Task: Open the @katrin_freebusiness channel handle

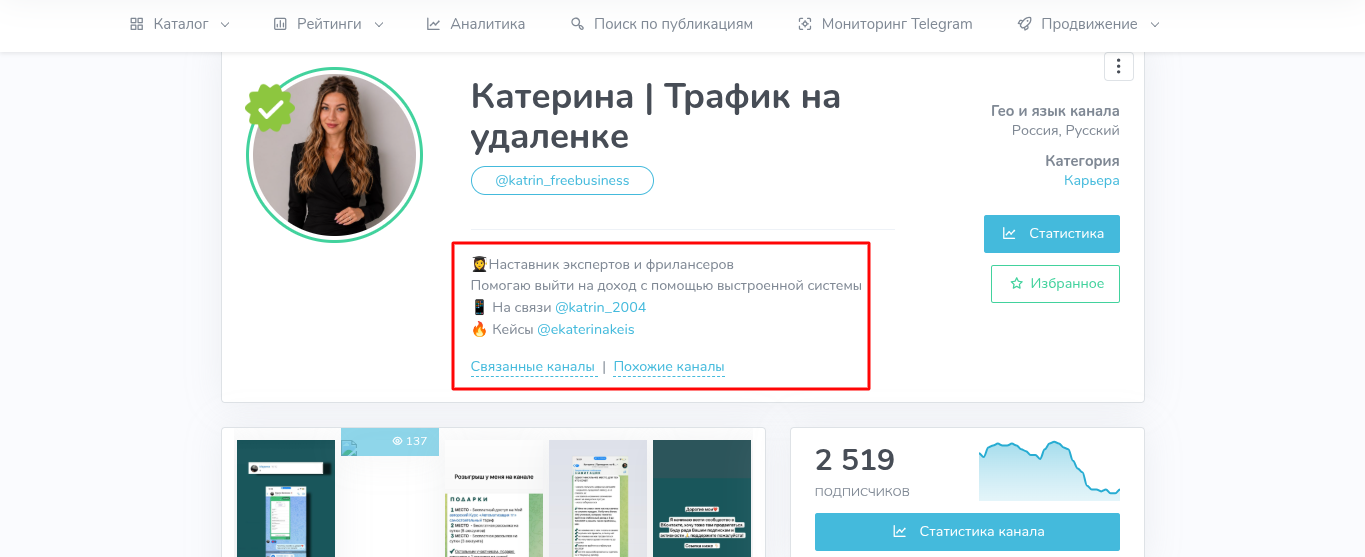Action: tap(562, 181)
